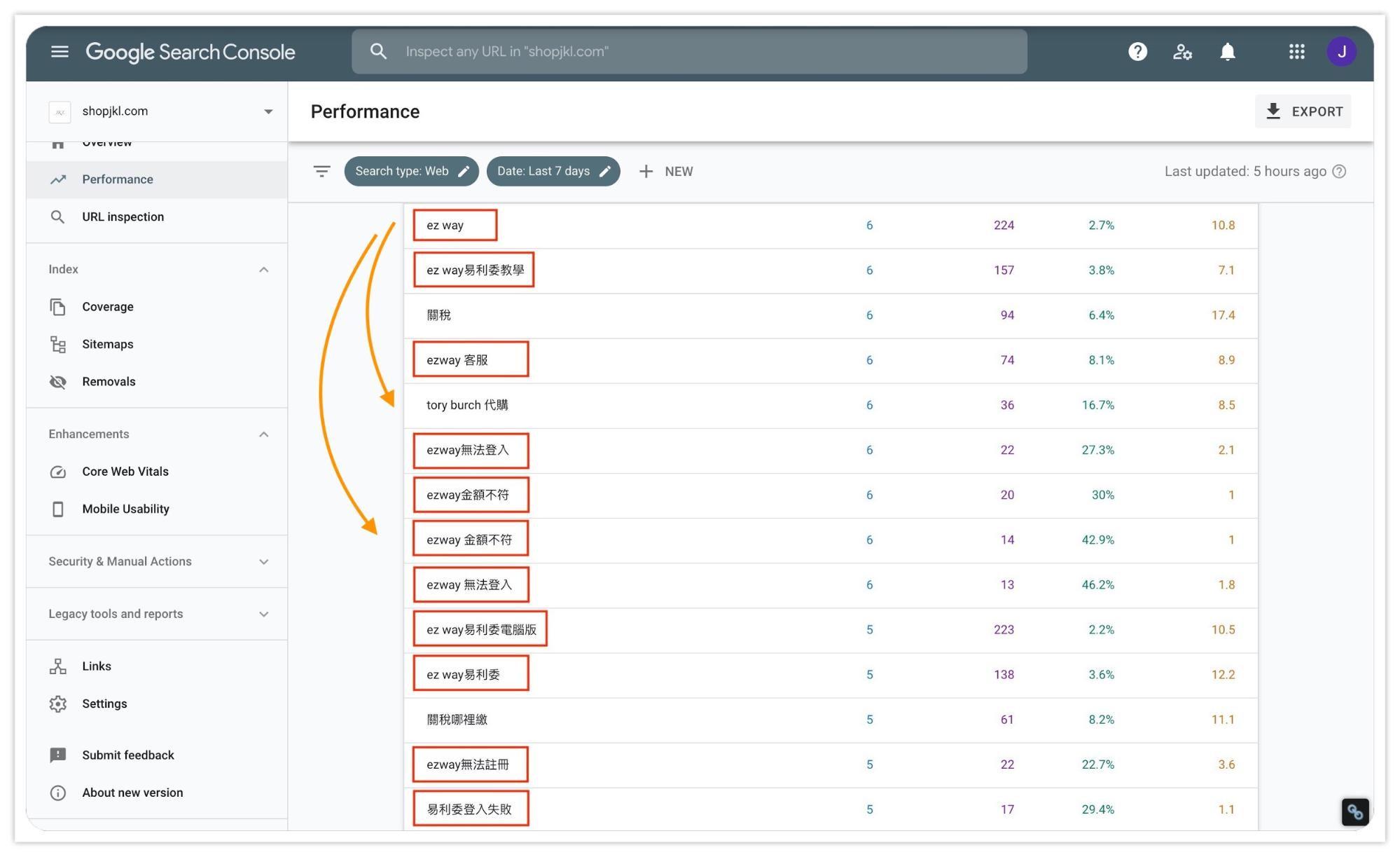This screenshot has width=1400, height=857.
Task: Select the query row "ez way易利委電腦版"
Action: click(x=831, y=630)
